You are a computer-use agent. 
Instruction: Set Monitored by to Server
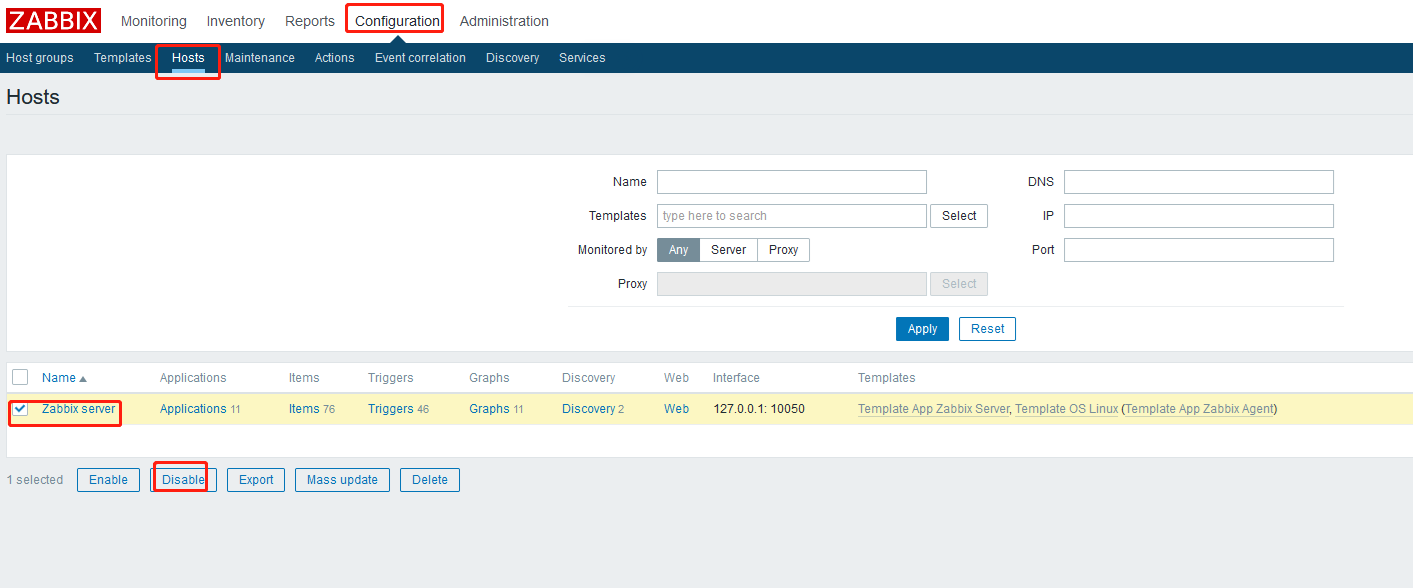[729, 250]
